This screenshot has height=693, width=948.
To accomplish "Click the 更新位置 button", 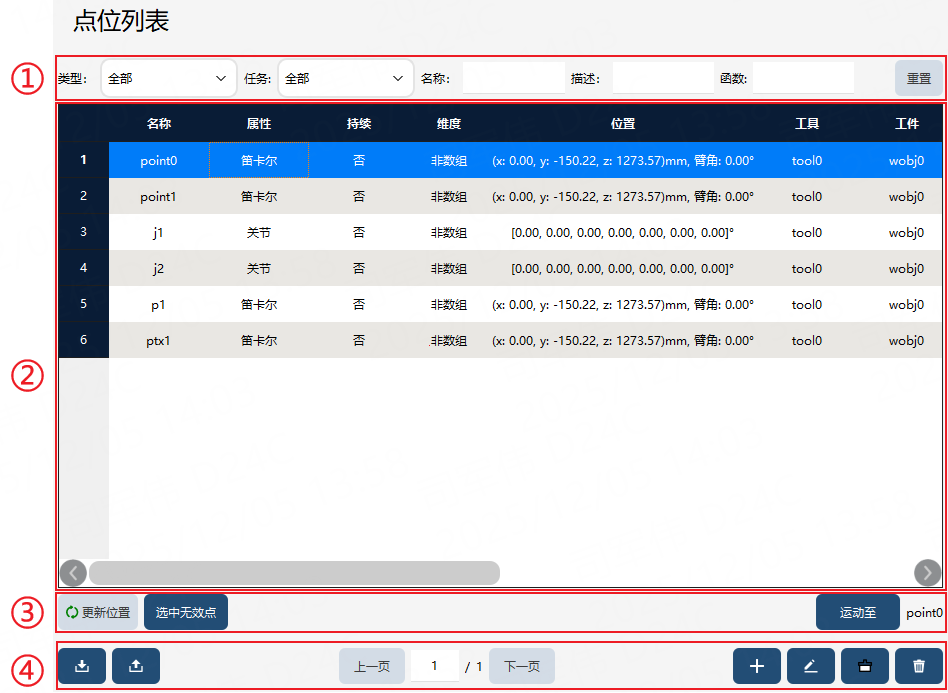I will tap(99, 612).
